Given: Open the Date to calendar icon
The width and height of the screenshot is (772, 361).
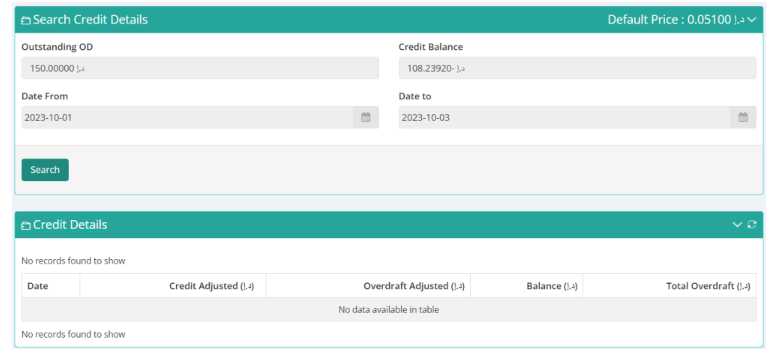Looking at the screenshot, I should coord(743,118).
